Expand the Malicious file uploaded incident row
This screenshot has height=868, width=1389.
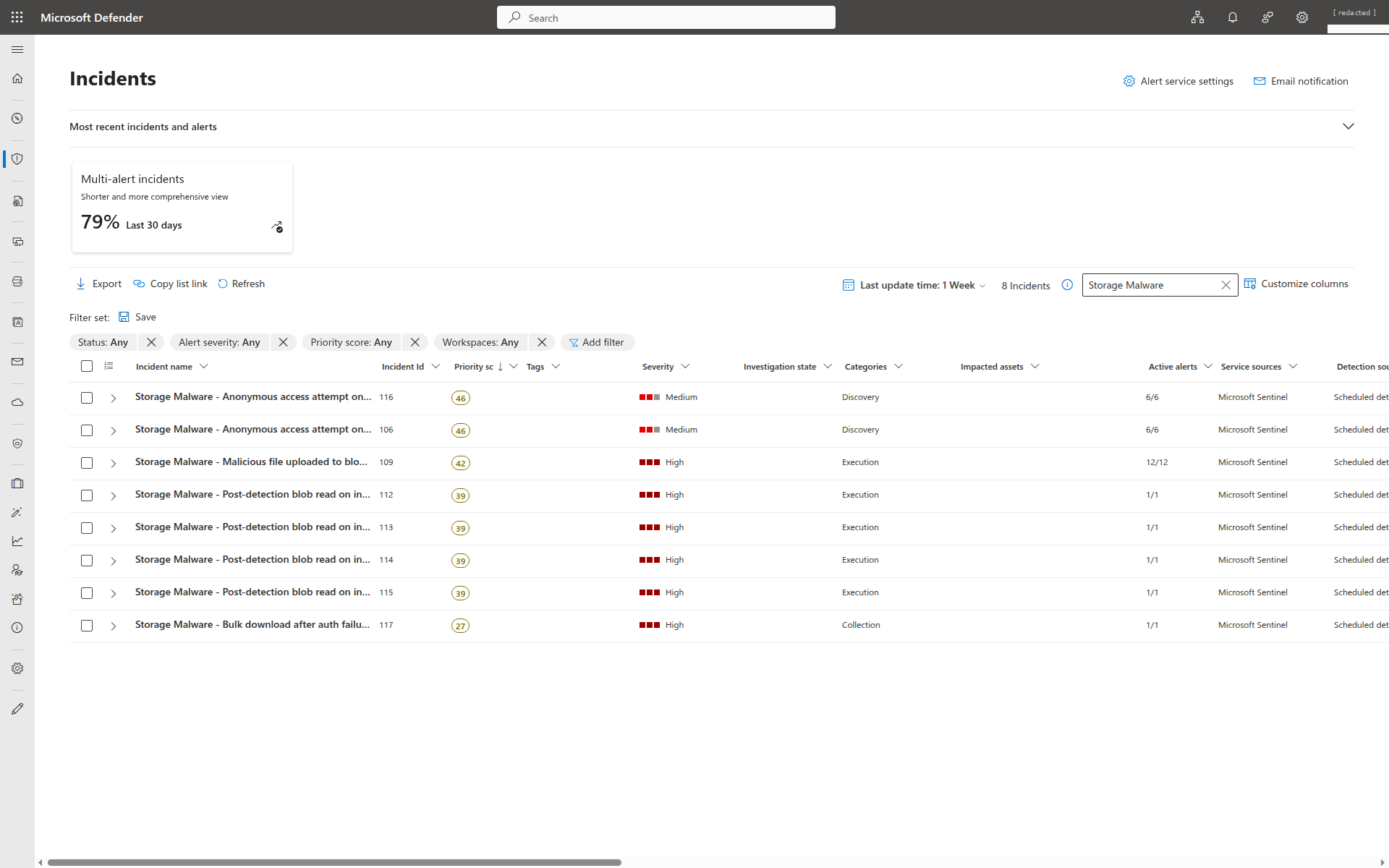tap(113, 463)
